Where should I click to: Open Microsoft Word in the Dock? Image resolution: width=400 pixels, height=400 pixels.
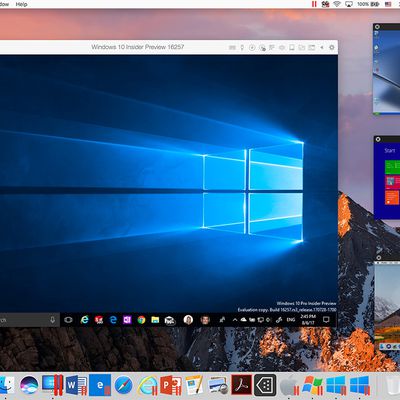76,386
